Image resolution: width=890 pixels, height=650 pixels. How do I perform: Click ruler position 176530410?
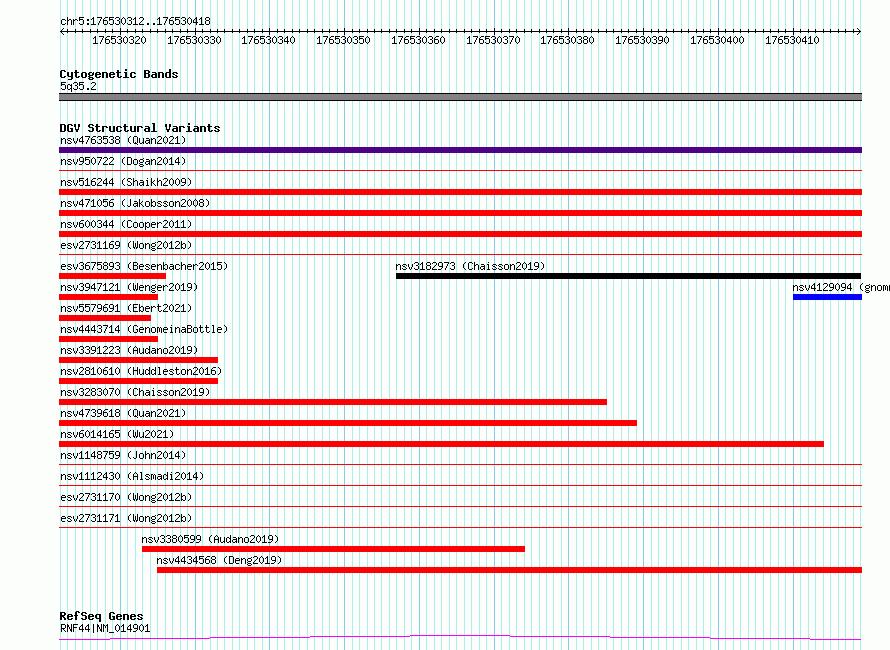point(792,40)
